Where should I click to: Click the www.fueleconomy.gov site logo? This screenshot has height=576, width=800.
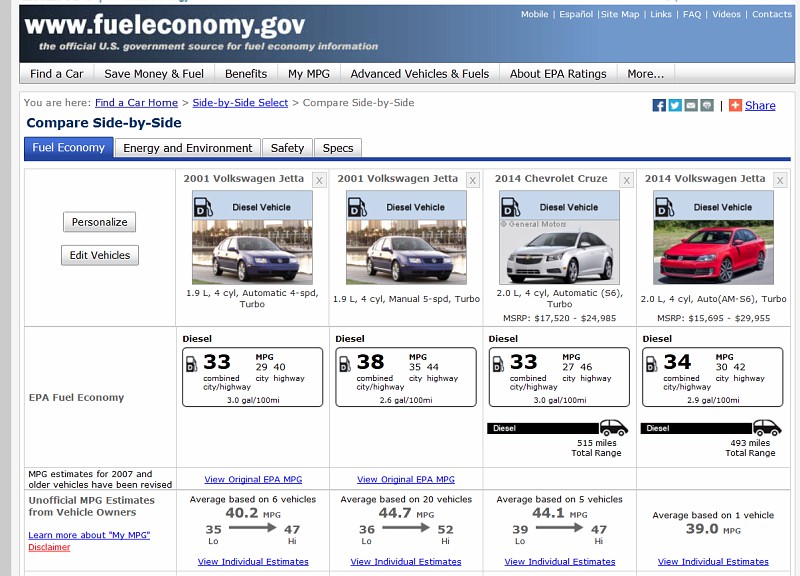coord(165,24)
